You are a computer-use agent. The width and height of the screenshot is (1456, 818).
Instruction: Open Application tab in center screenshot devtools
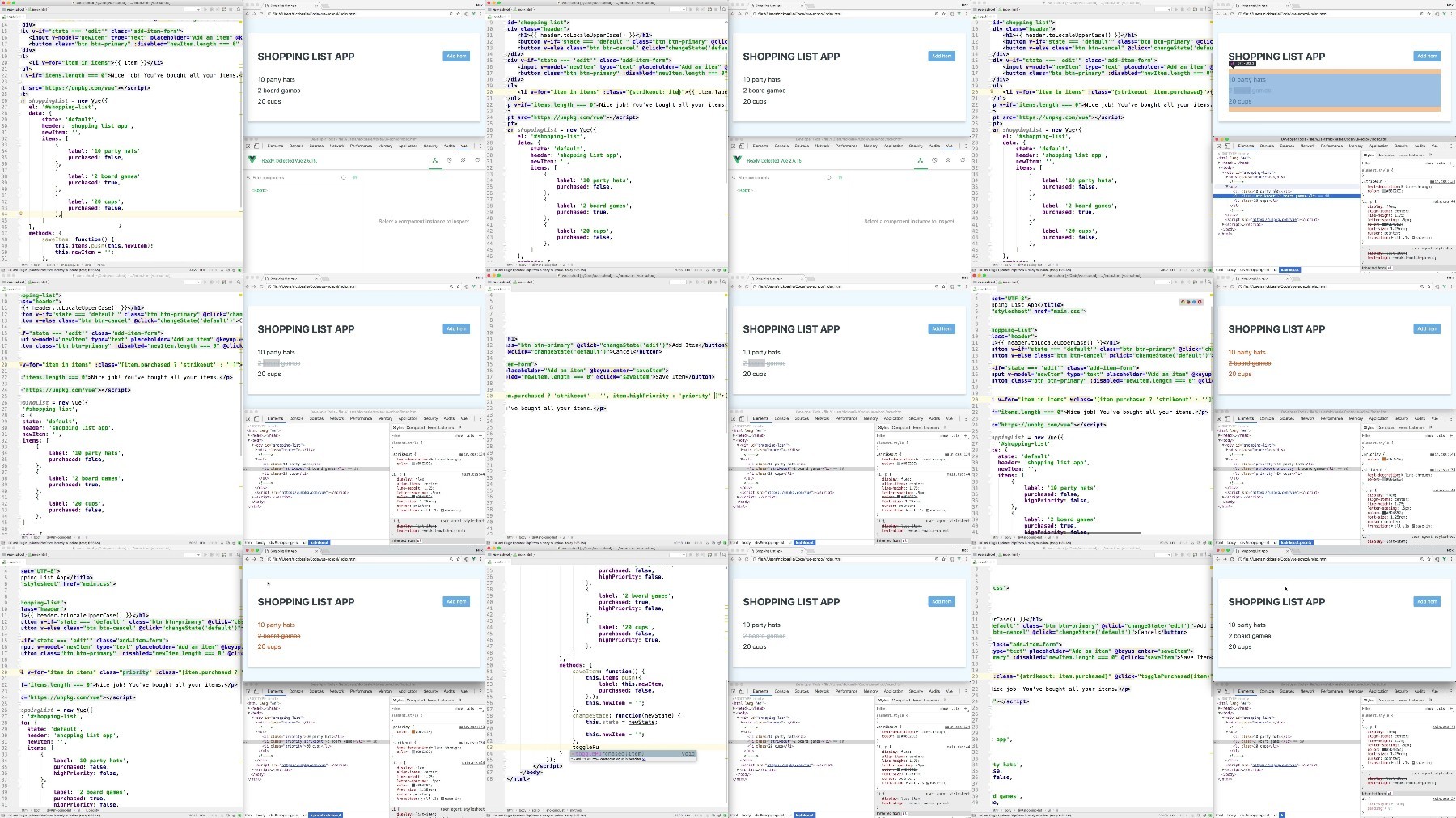893,418
